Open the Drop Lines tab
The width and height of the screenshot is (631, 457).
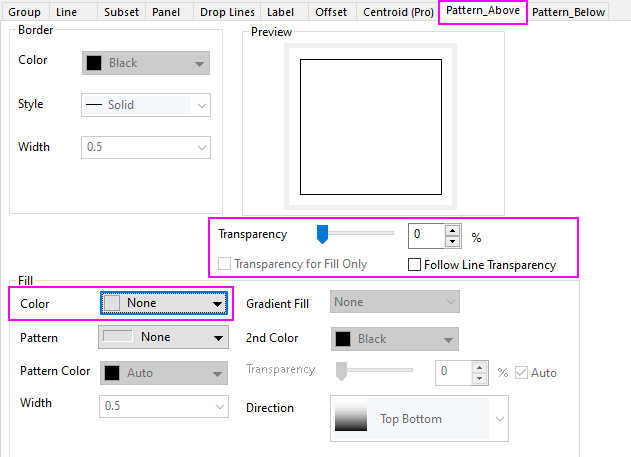pyautogui.click(x=225, y=12)
